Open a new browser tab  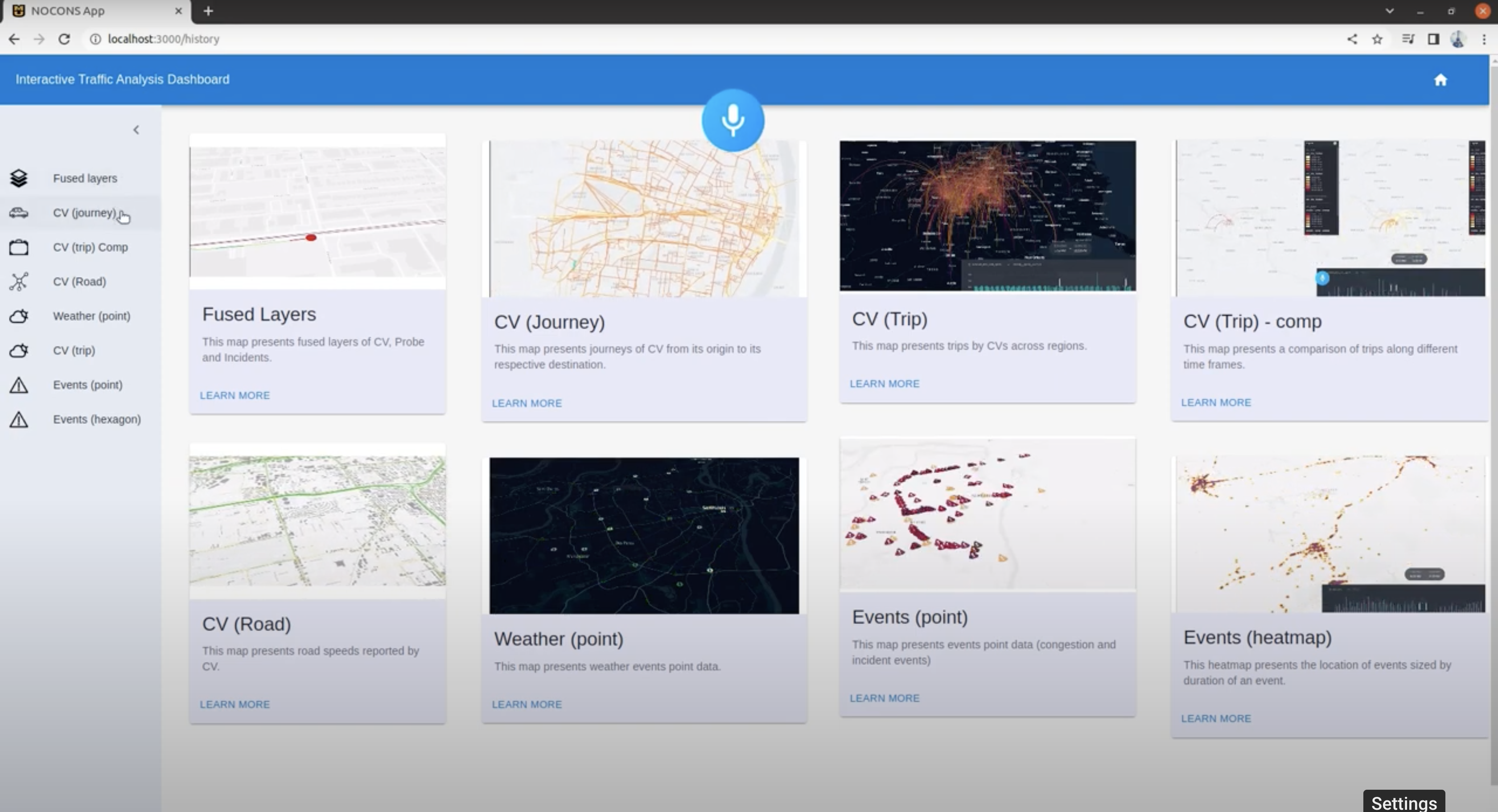[x=208, y=11]
